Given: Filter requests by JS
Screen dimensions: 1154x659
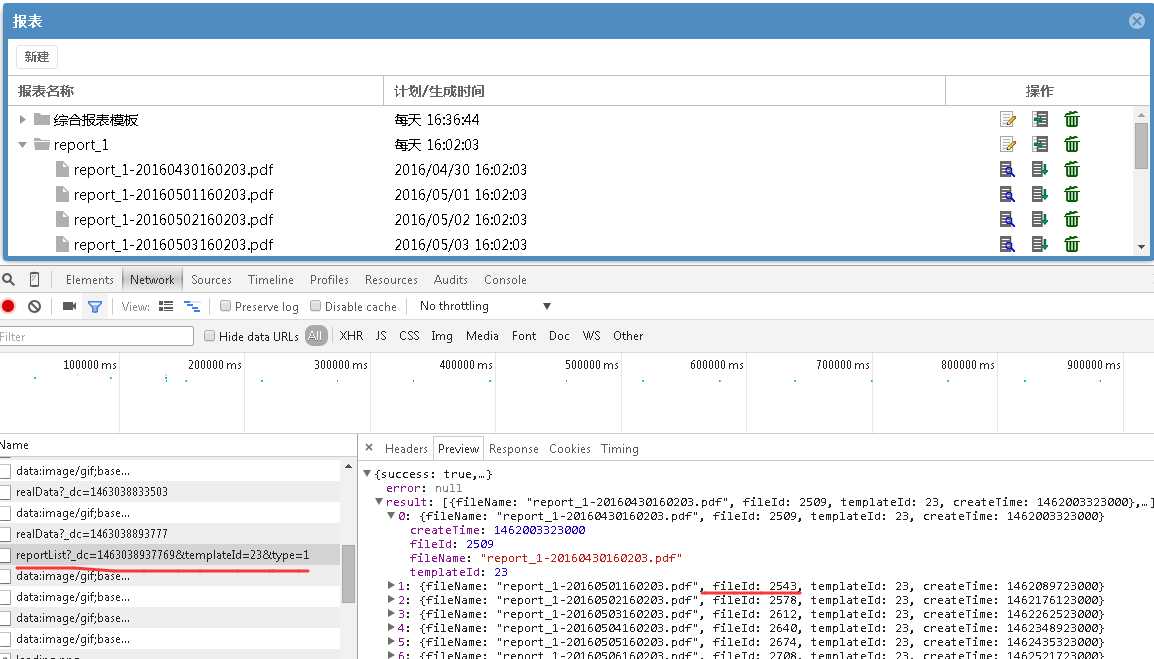Looking at the screenshot, I should (381, 336).
